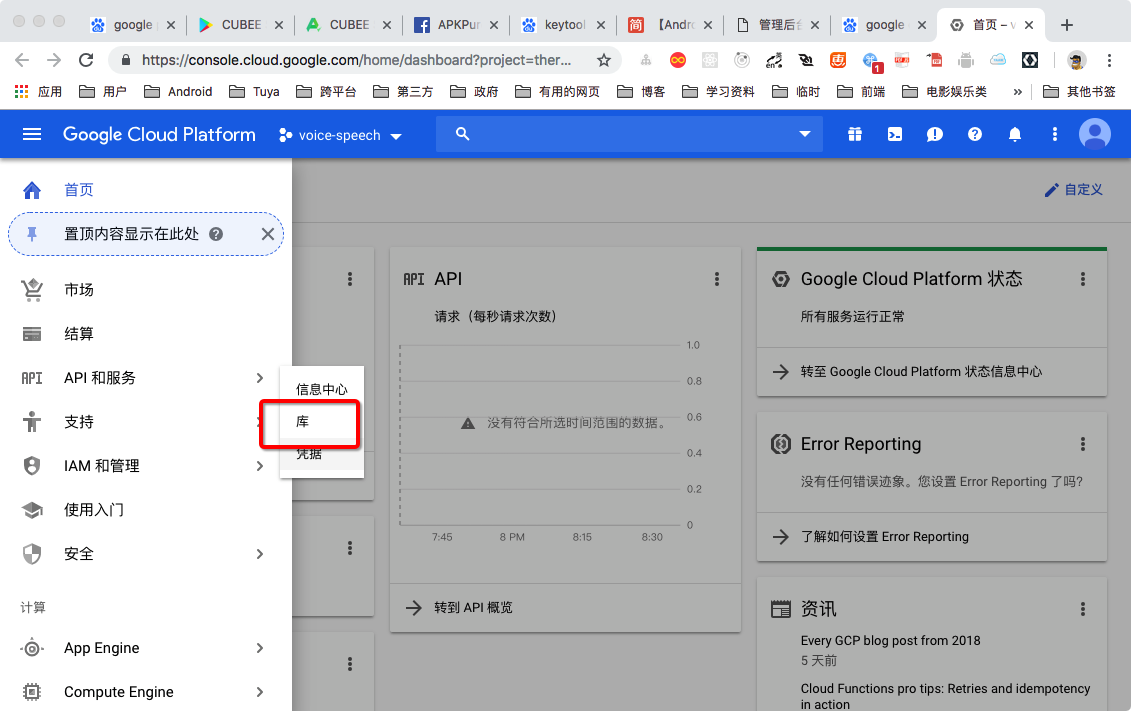Viewport: 1131px width, 711px height.
Task: Open the 学习资料 bookmarks folder
Action: (718, 92)
